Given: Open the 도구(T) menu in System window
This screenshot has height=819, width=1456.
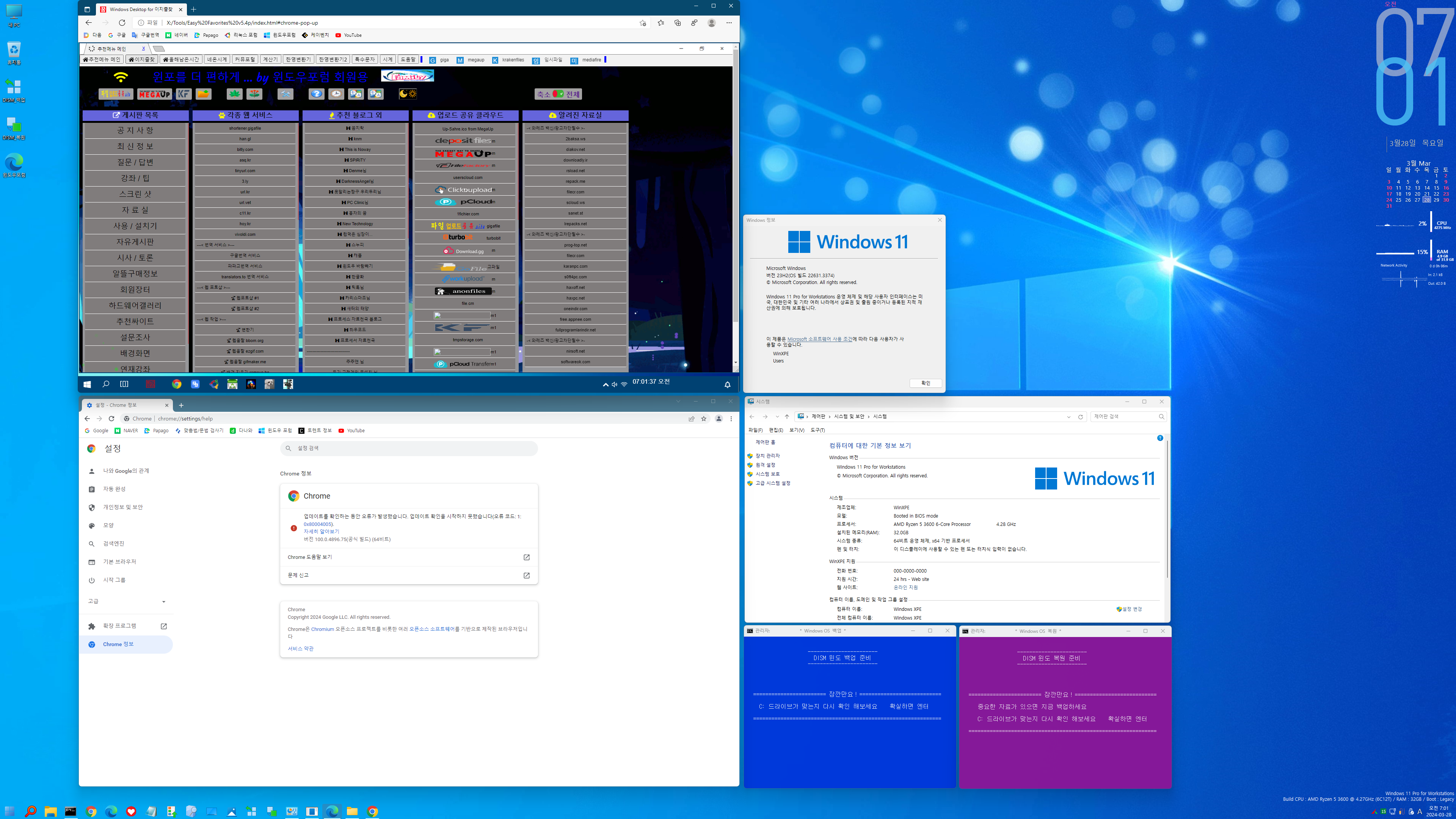Looking at the screenshot, I should point(817,430).
